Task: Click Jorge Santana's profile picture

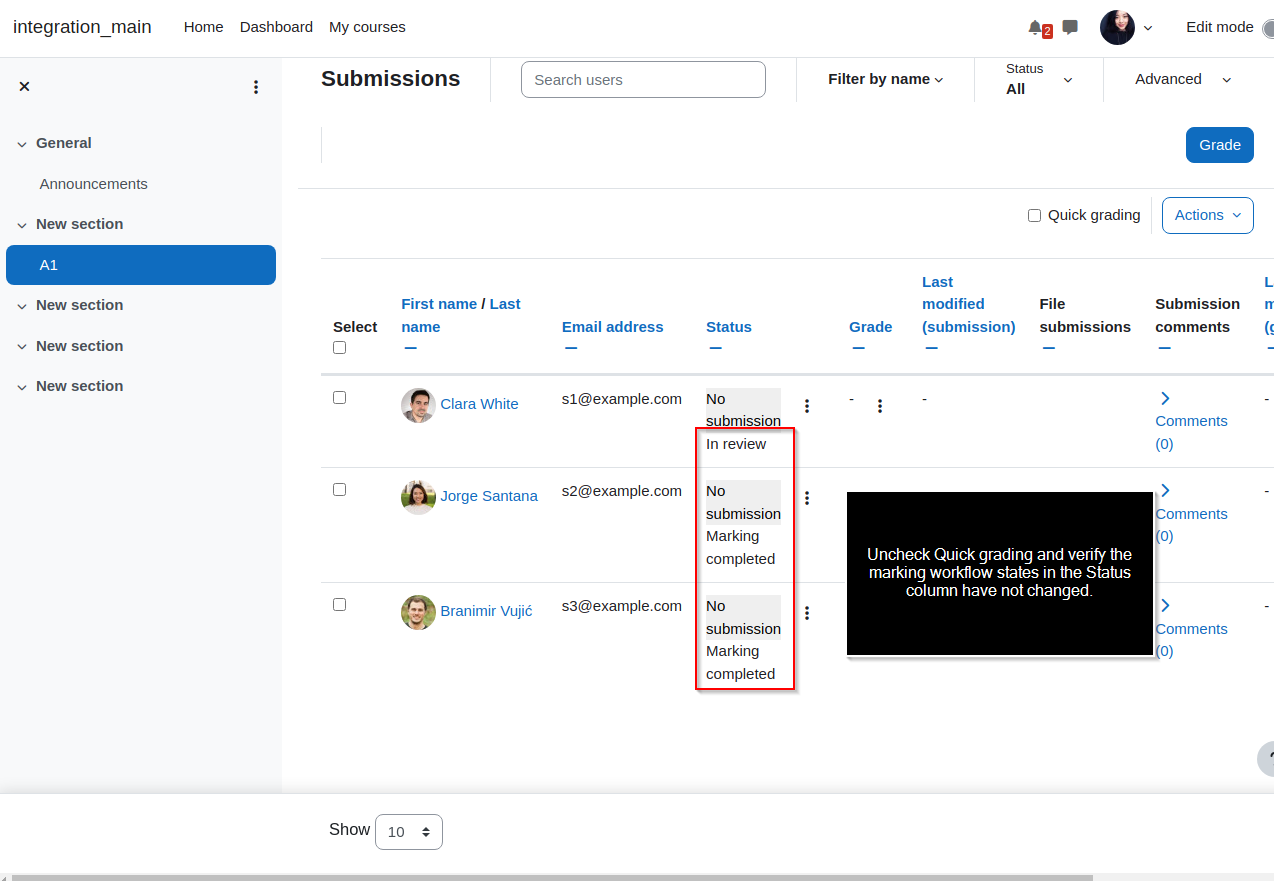Action: click(418, 497)
